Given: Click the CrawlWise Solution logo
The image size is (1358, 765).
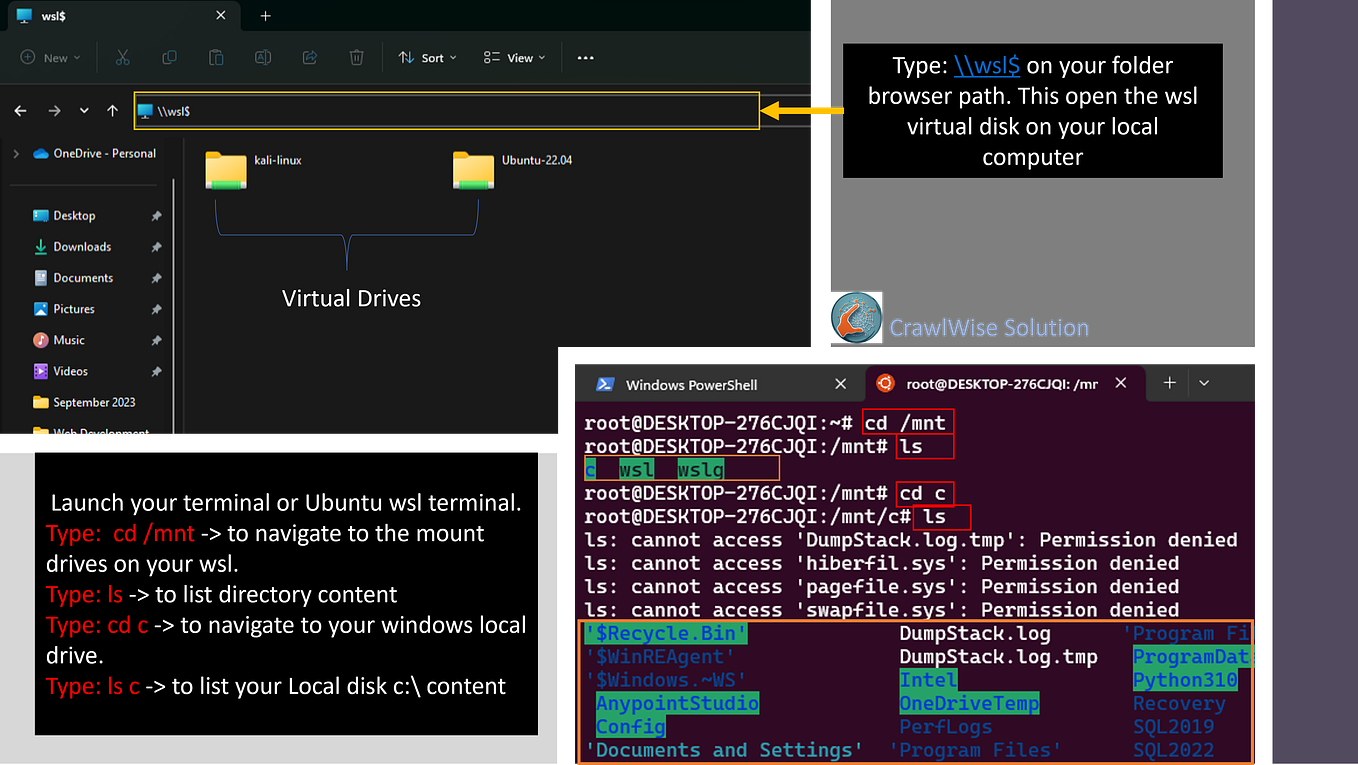Looking at the screenshot, I should [854, 317].
